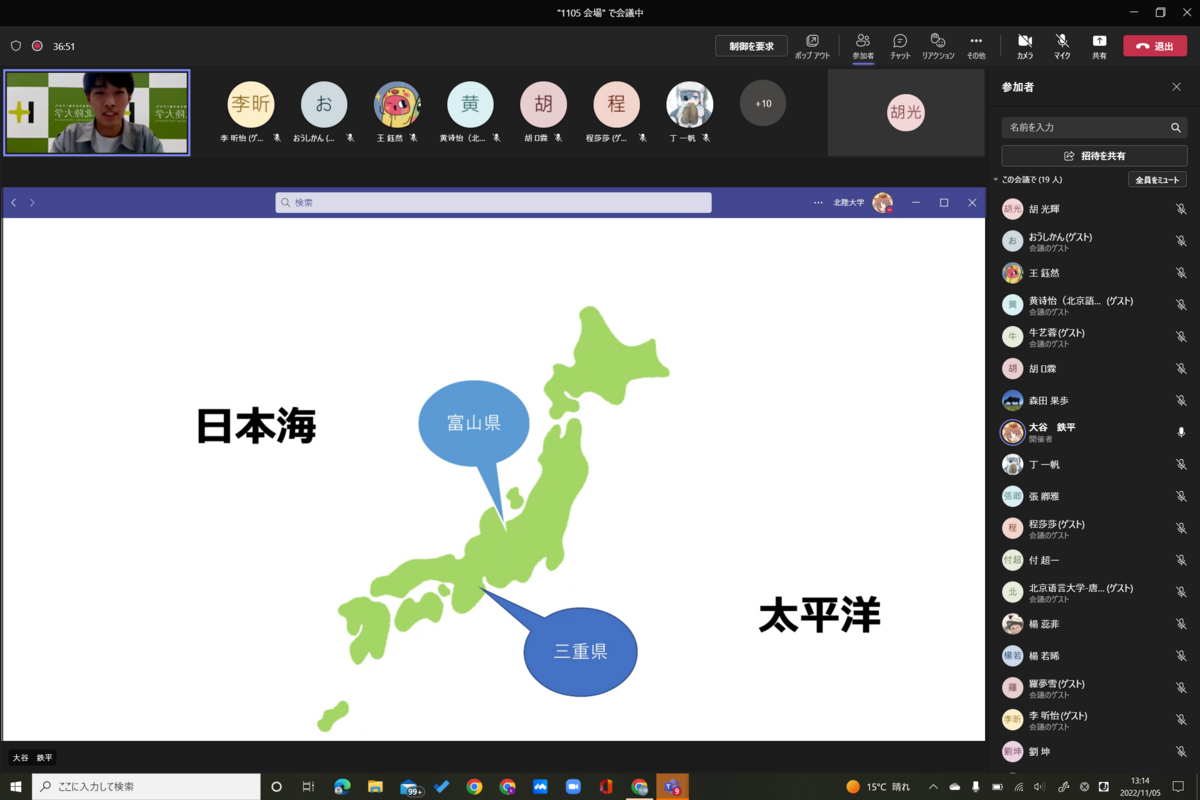Click the presenter video thumbnail

tap(97, 112)
